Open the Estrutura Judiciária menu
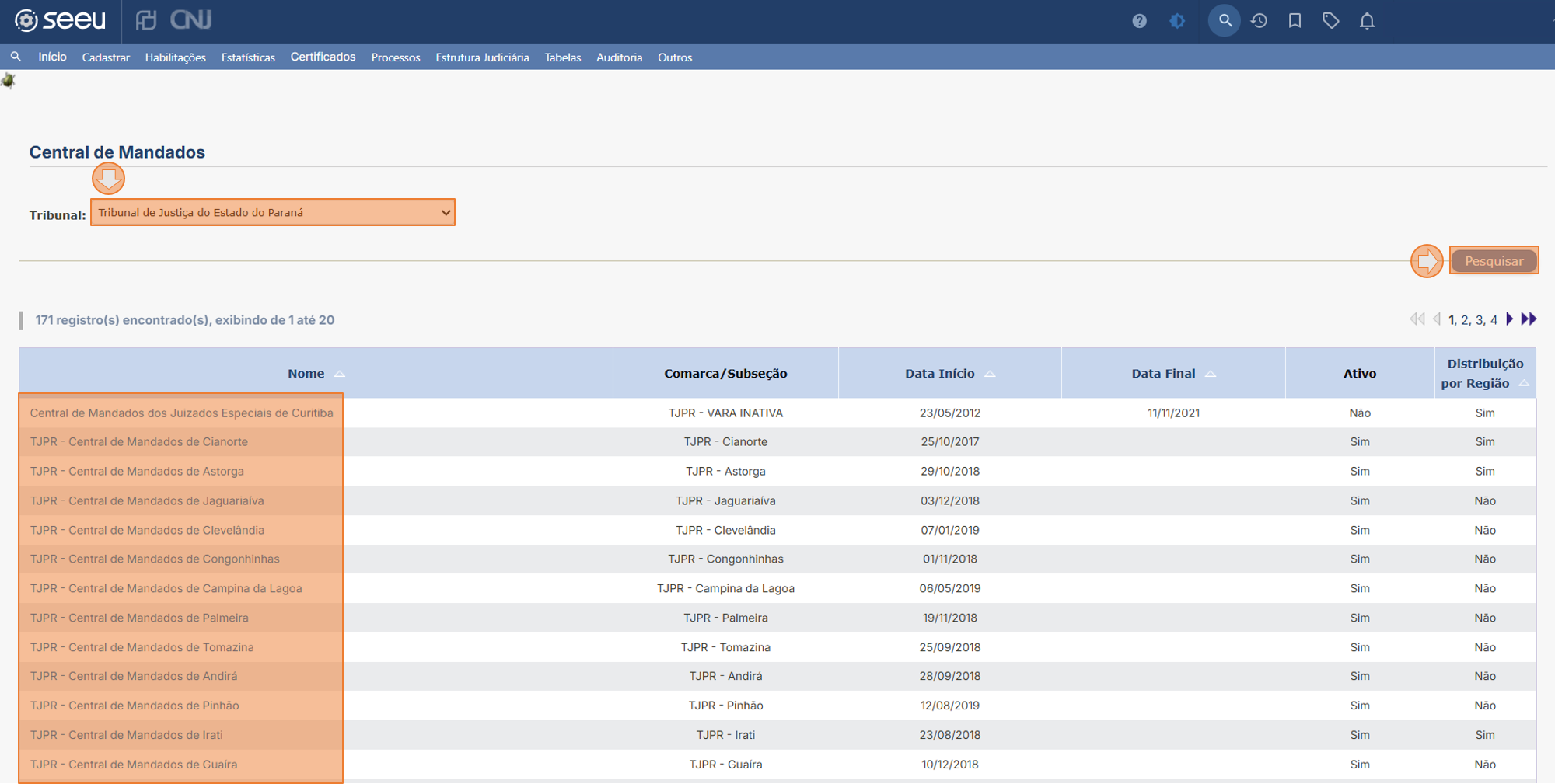Viewport: 1555px width, 784px height. 482,57
